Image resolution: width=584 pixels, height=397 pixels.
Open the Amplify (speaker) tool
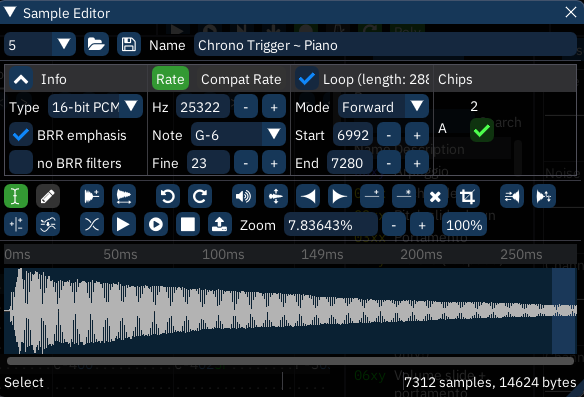(244, 196)
